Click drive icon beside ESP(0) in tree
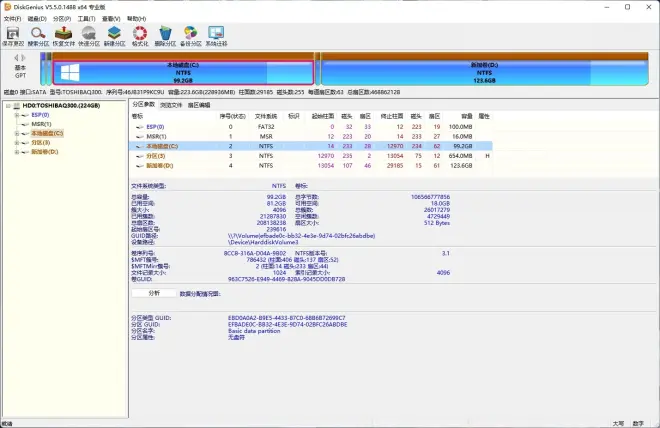 coord(25,115)
